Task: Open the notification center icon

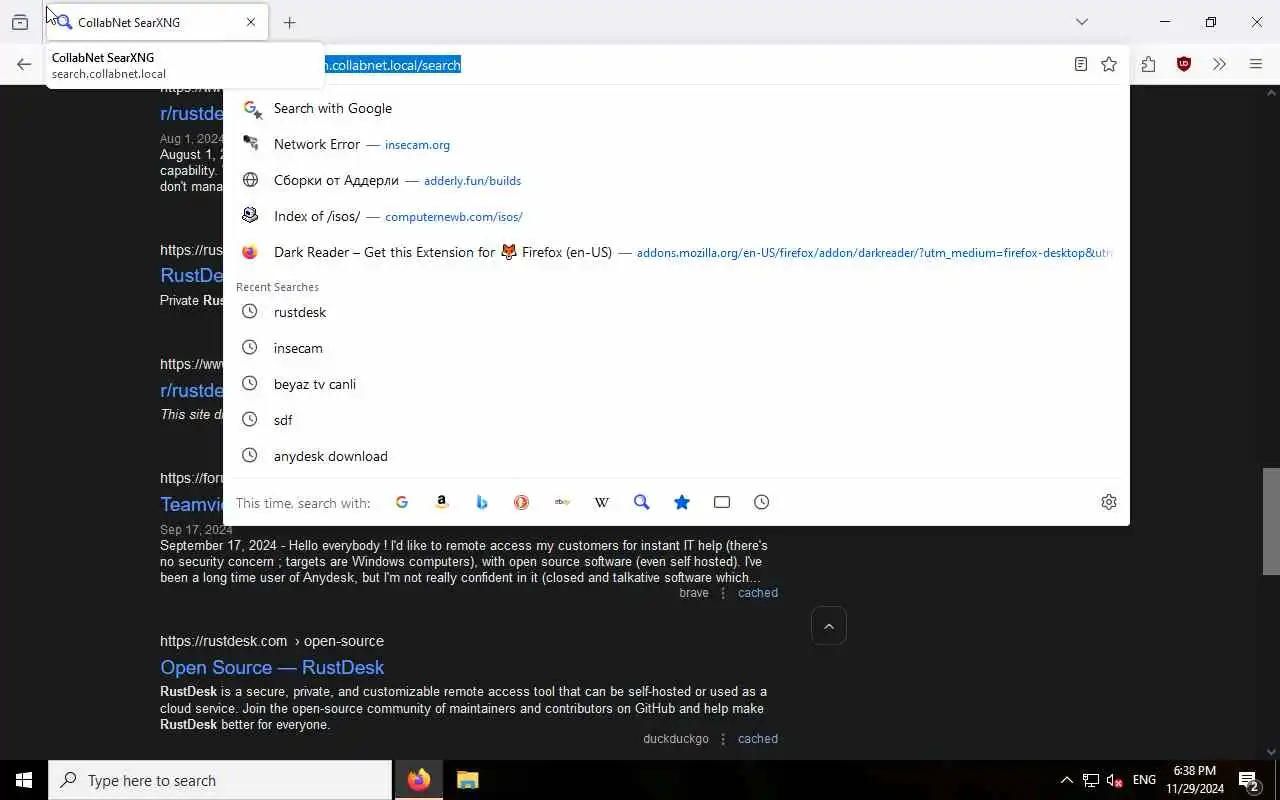Action: (x=1249, y=780)
